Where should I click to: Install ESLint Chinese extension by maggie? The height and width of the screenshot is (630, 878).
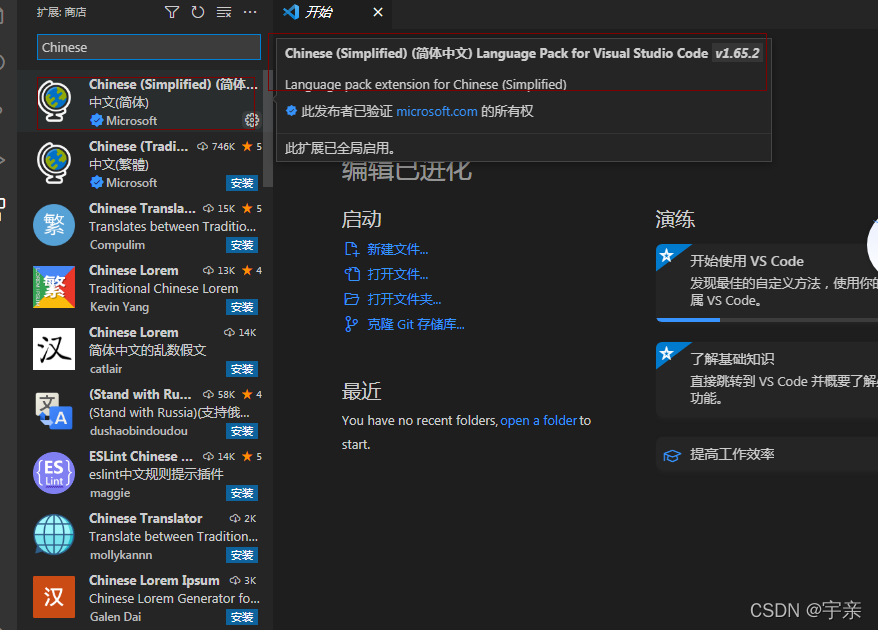pos(242,493)
